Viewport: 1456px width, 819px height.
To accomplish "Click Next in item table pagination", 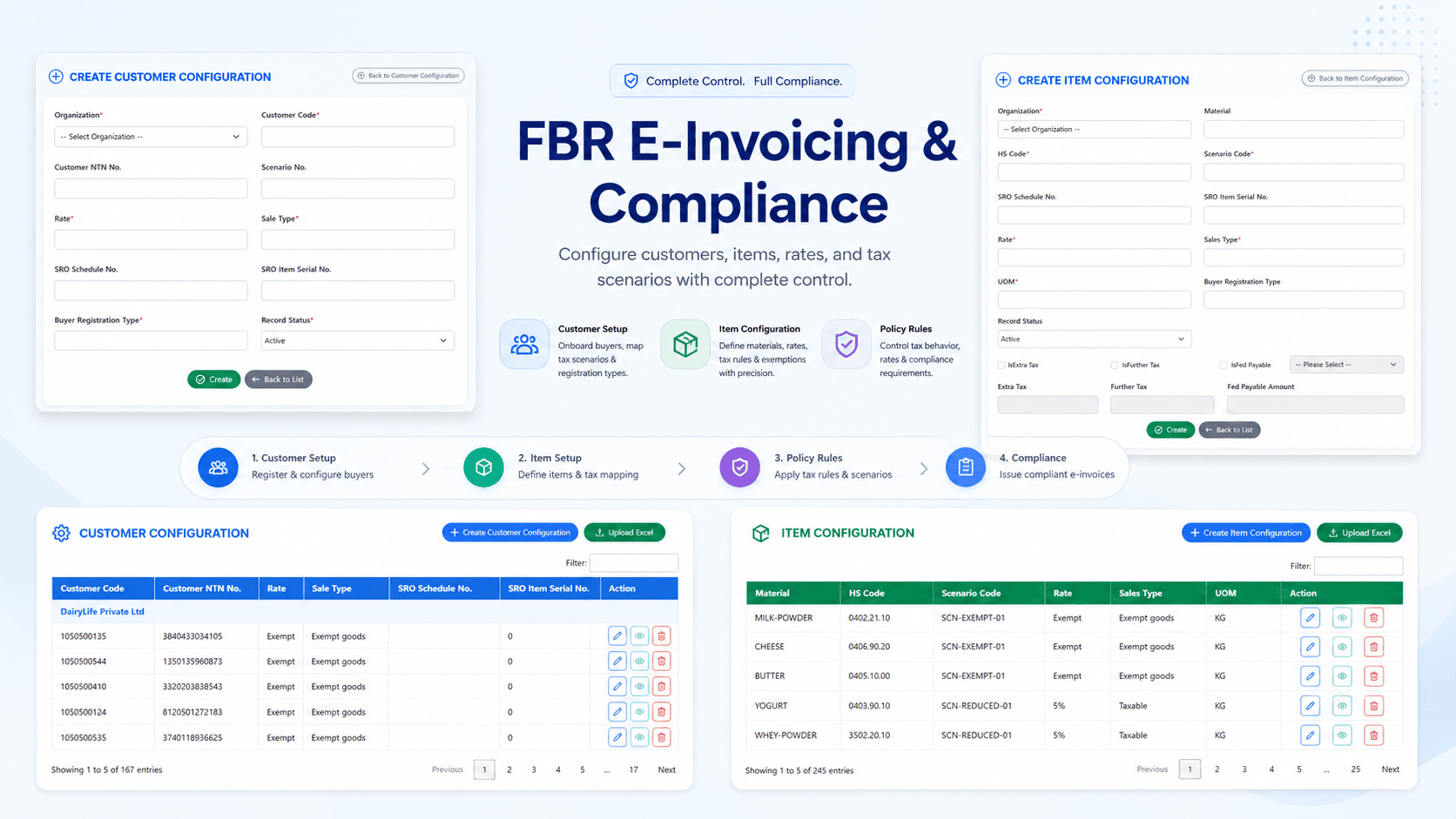I will pyautogui.click(x=1391, y=769).
